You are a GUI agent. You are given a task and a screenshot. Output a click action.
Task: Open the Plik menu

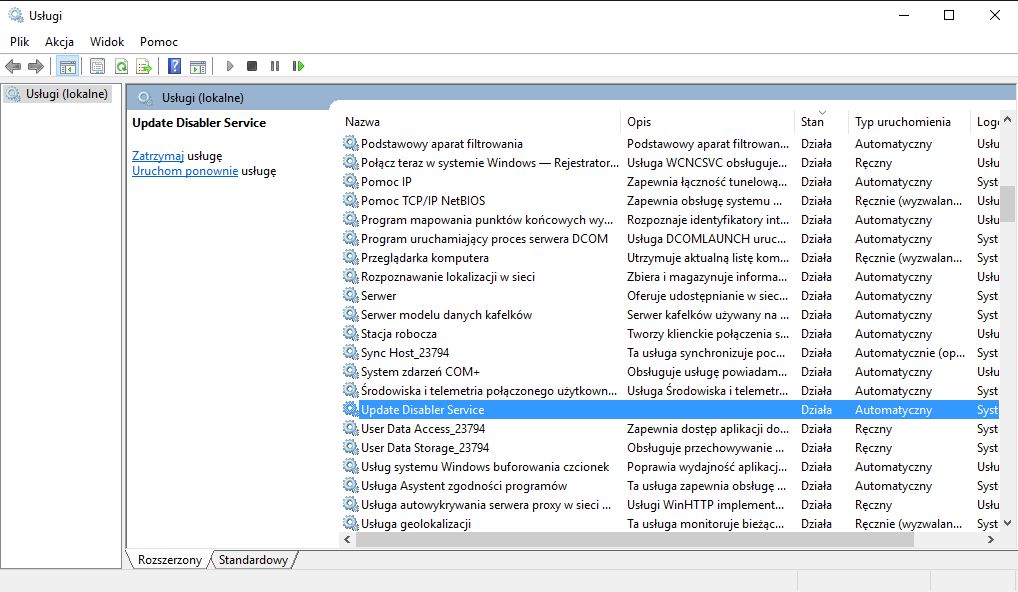tap(20, 42)
